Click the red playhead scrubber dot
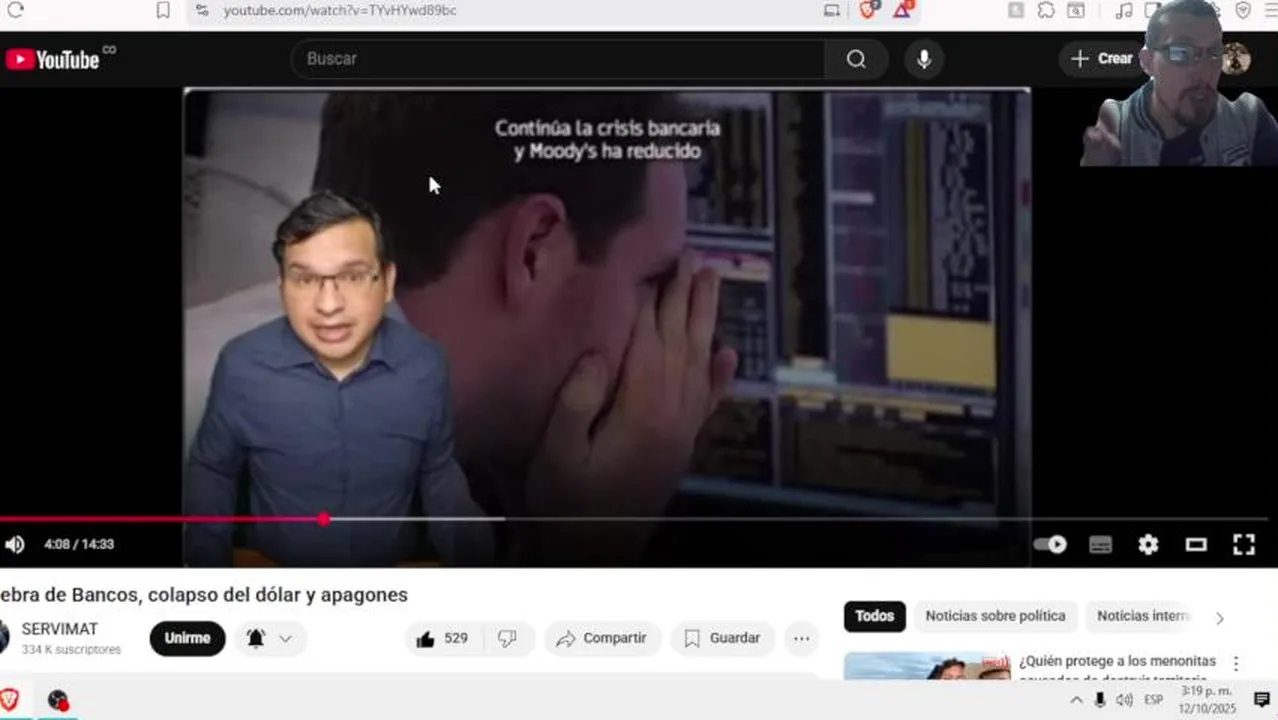 [323, 519]
